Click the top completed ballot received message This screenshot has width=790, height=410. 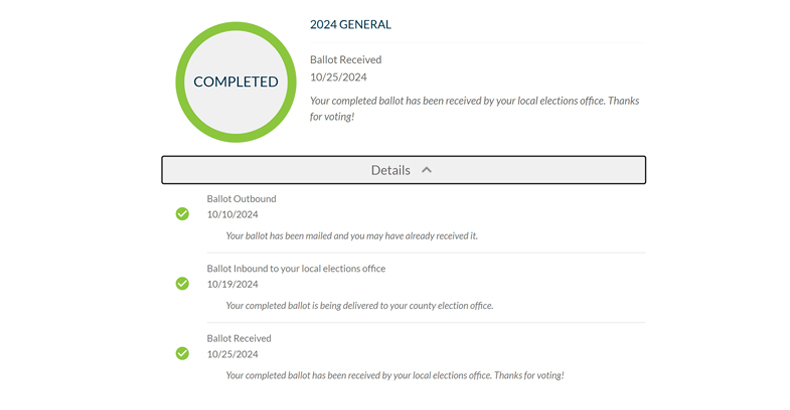click(x=475, y=108)
